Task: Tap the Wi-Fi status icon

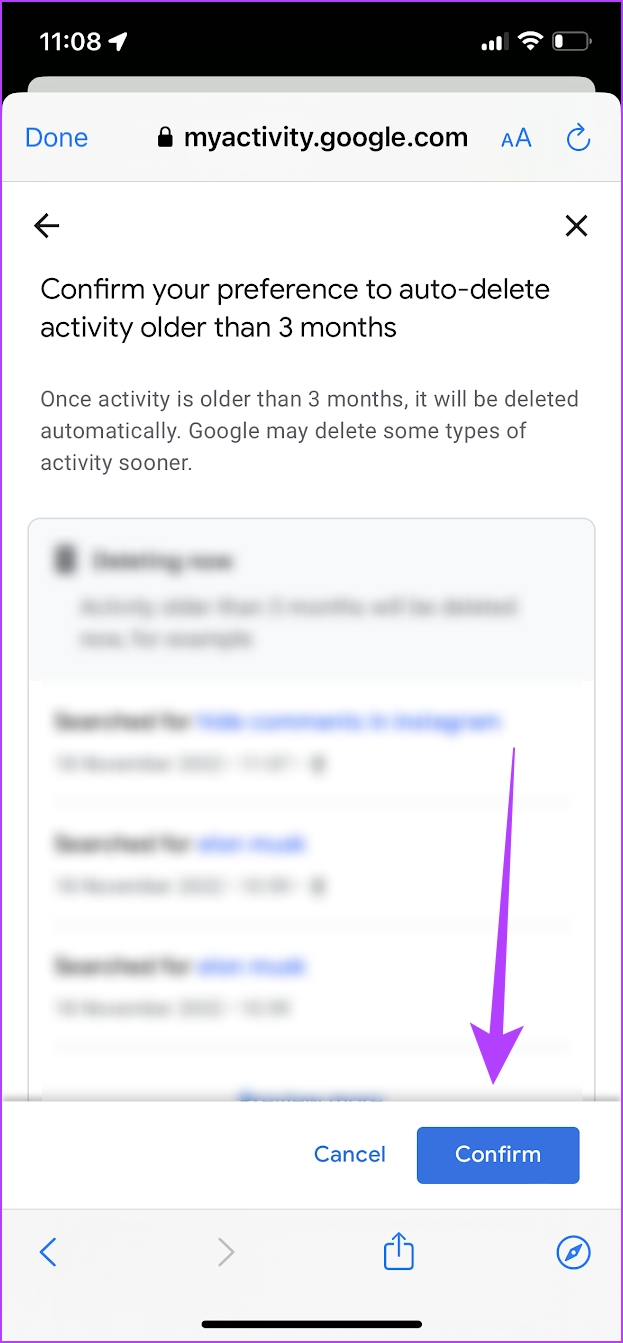Action: click(529, 42)
